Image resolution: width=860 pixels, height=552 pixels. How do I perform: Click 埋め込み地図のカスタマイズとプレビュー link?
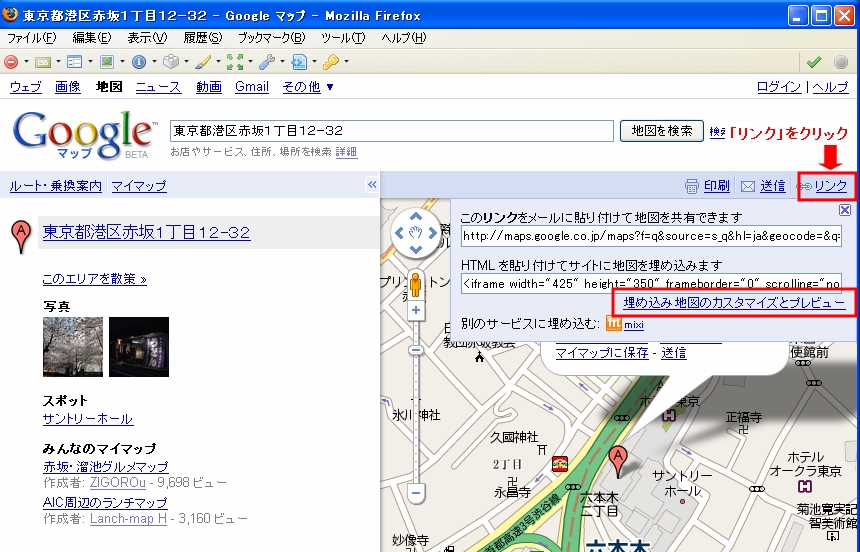click(x=734, y=303)
